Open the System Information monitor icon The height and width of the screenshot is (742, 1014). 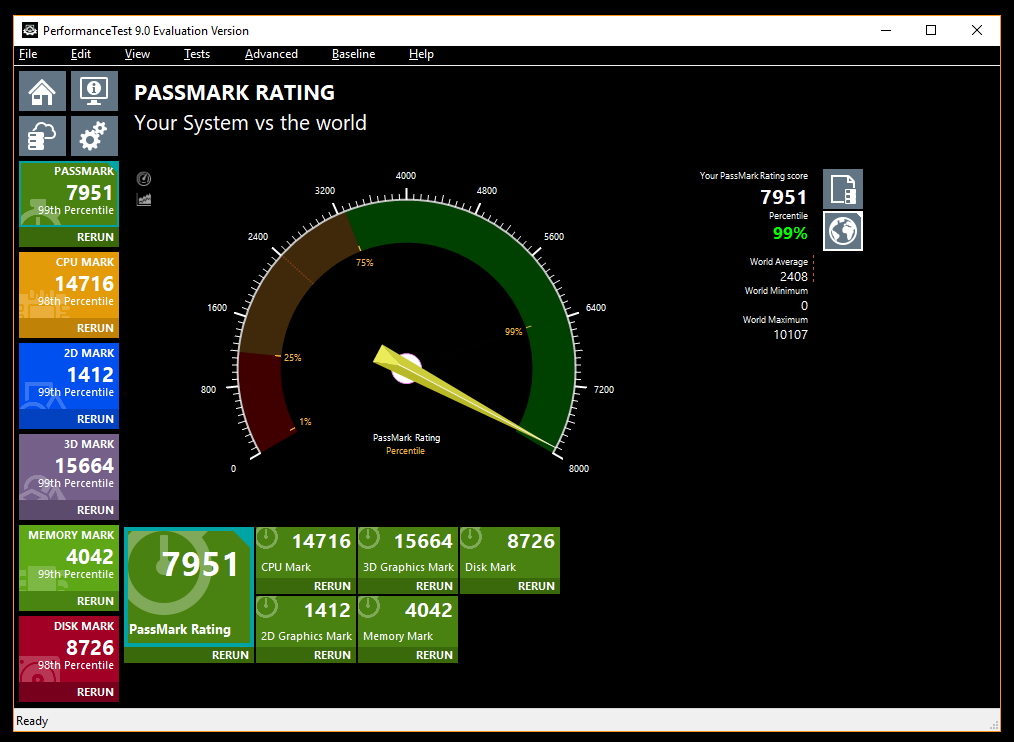(94, 91)
